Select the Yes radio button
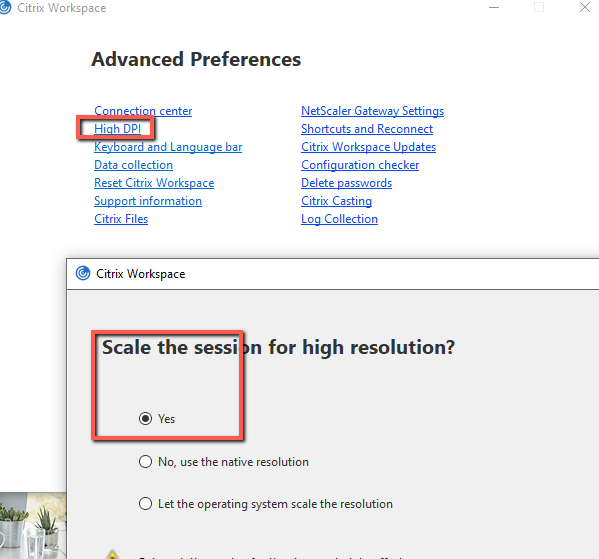This screenshot has width=599, height=559. pos(145,419)
